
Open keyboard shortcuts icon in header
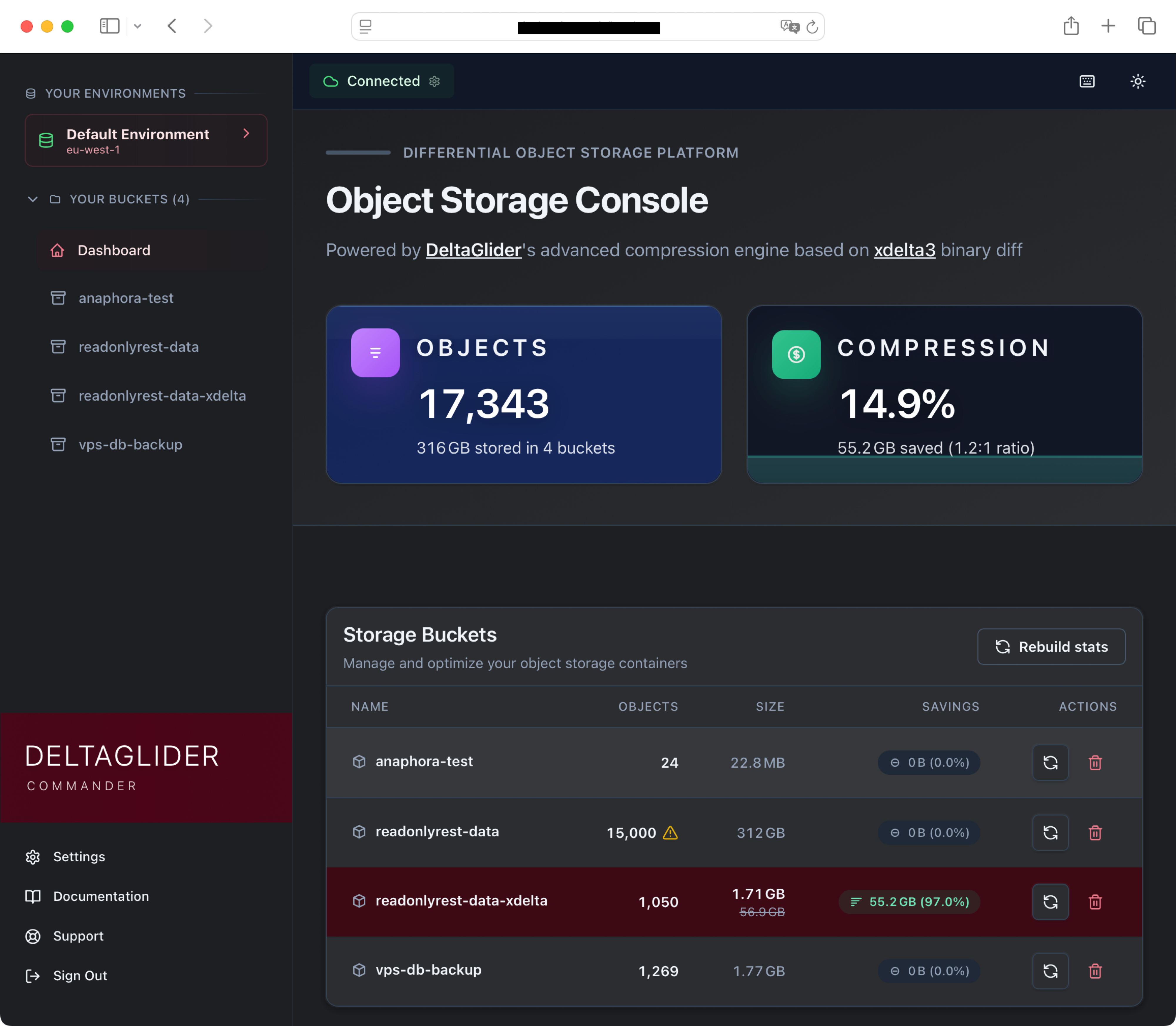(x=1087, y=81)
